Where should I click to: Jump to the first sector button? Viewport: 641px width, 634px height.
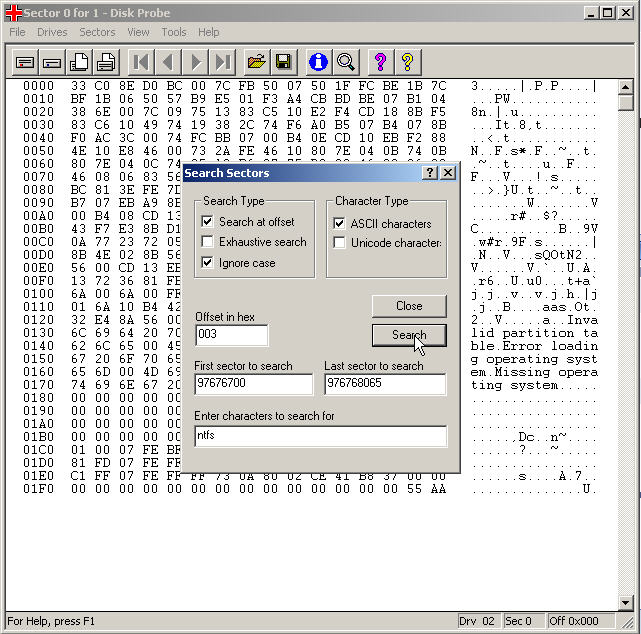coord(141,63)
